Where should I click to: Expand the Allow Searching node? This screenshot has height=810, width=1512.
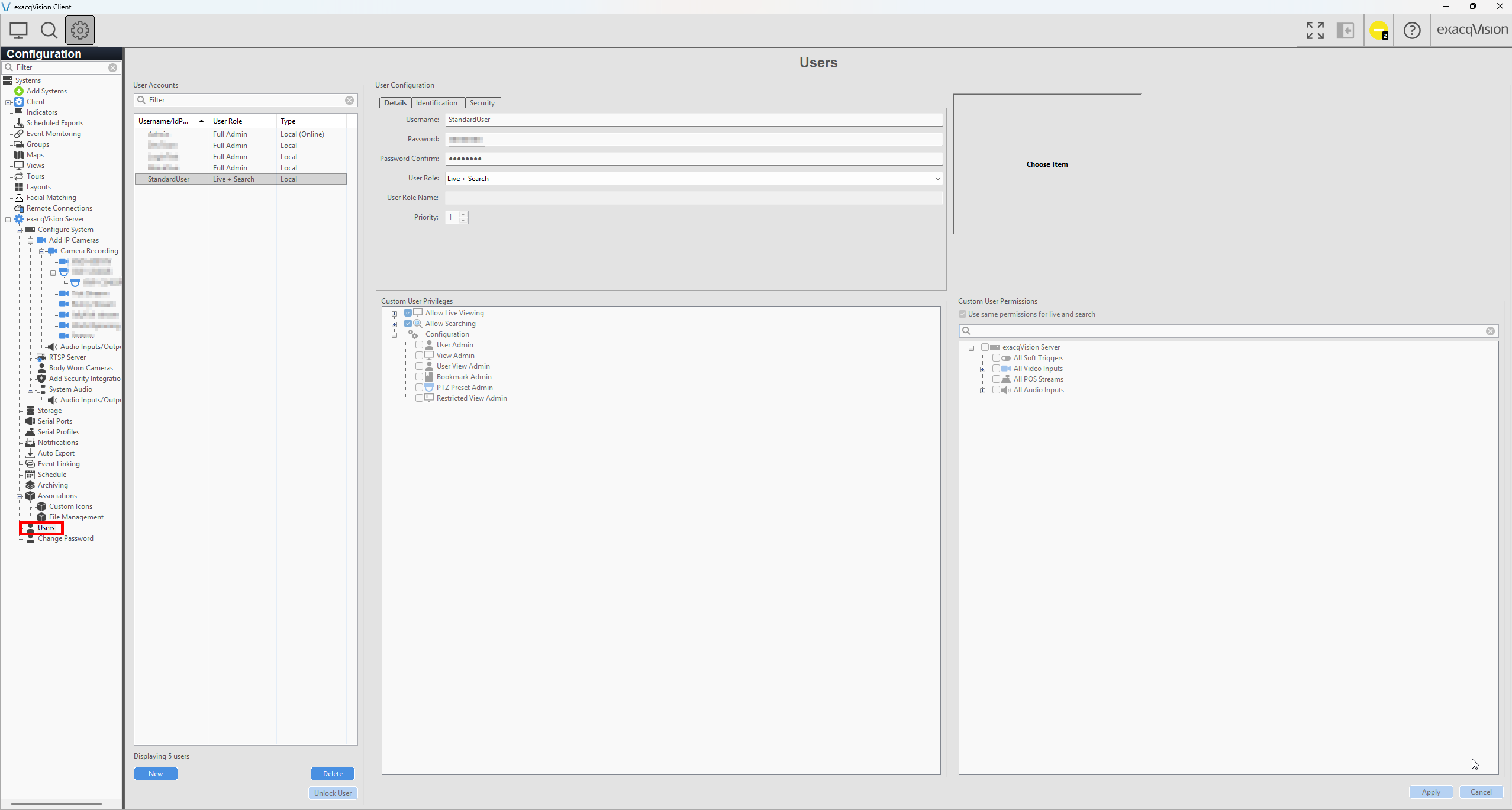point(394,324)
